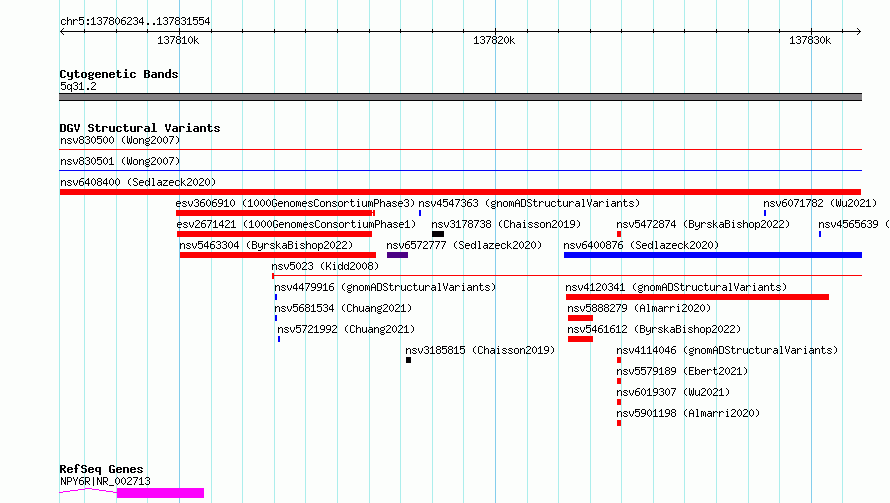Click the 137830k ruler position label
This screenshot has height=503, width=890.
pyautogui.click(x=810, y=40)
